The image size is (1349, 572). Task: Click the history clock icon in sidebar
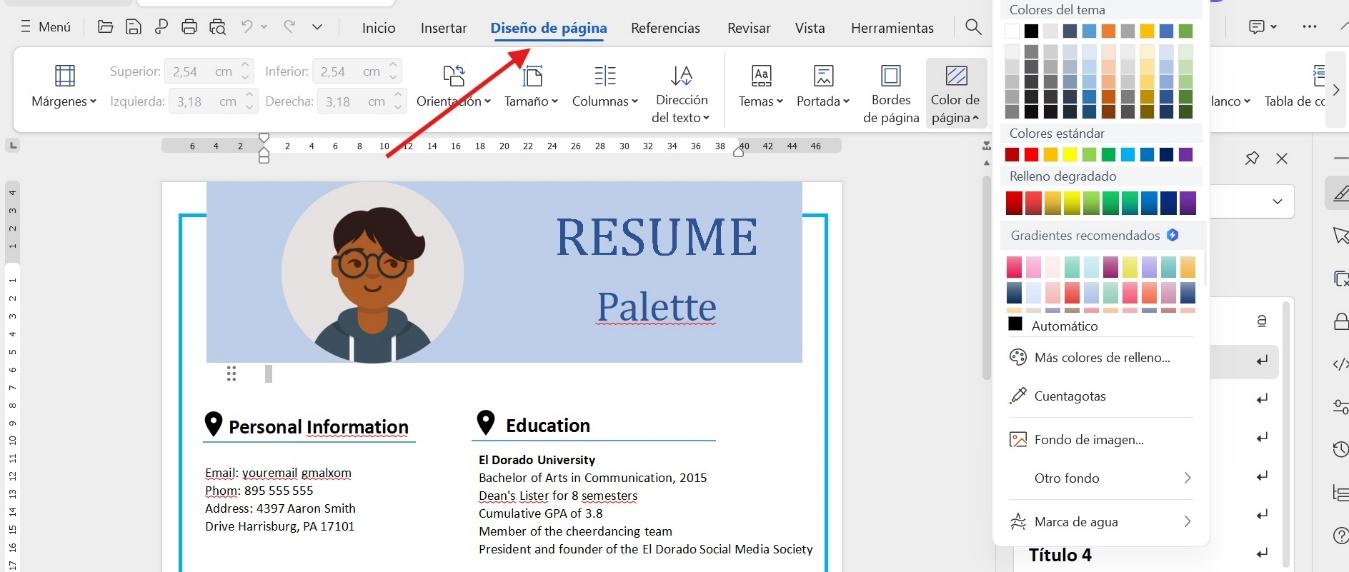1341,449
